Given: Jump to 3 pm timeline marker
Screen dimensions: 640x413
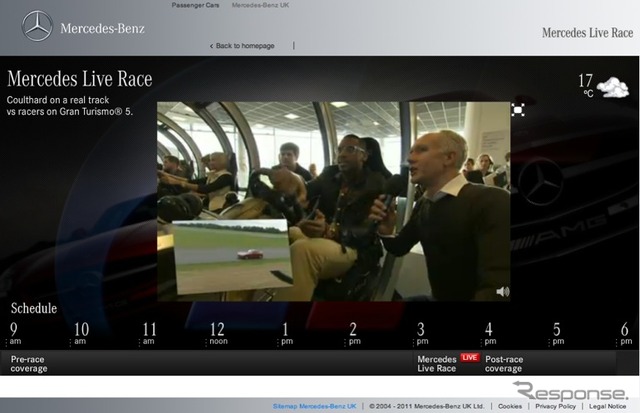Looking at the screenshot, I should pos(422,333).
